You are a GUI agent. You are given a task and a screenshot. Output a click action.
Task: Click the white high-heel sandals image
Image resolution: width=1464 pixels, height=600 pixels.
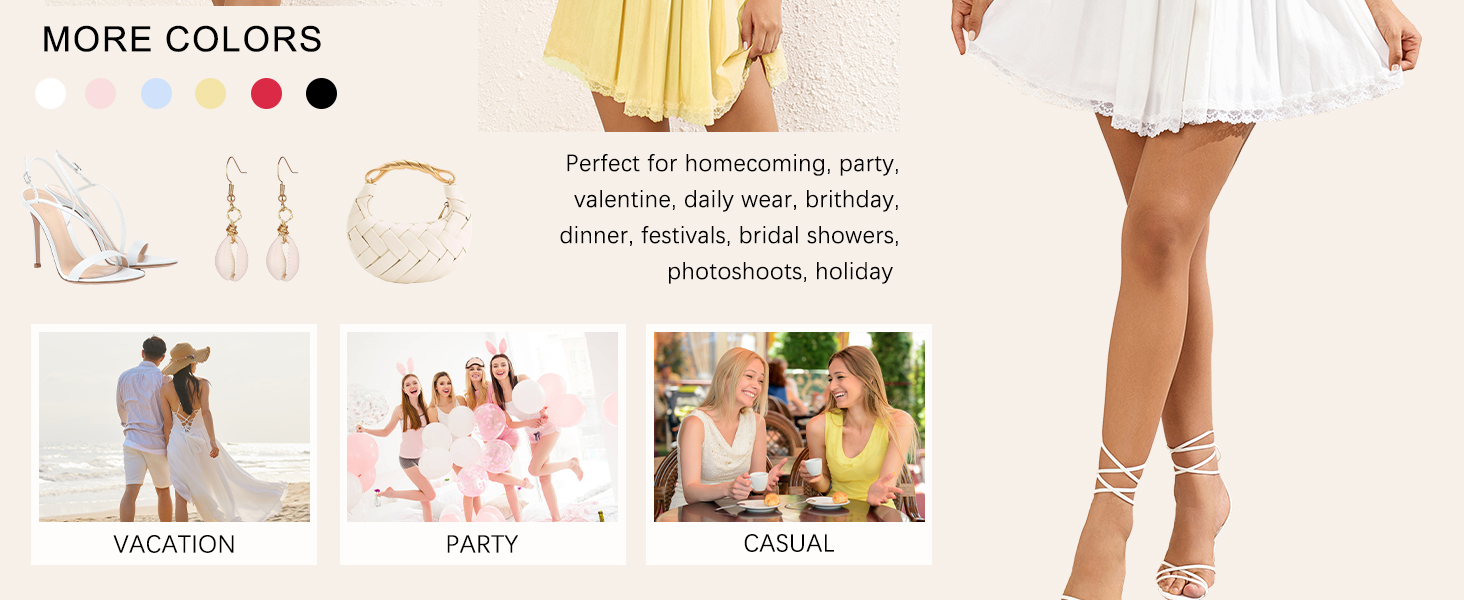point(98,216)
